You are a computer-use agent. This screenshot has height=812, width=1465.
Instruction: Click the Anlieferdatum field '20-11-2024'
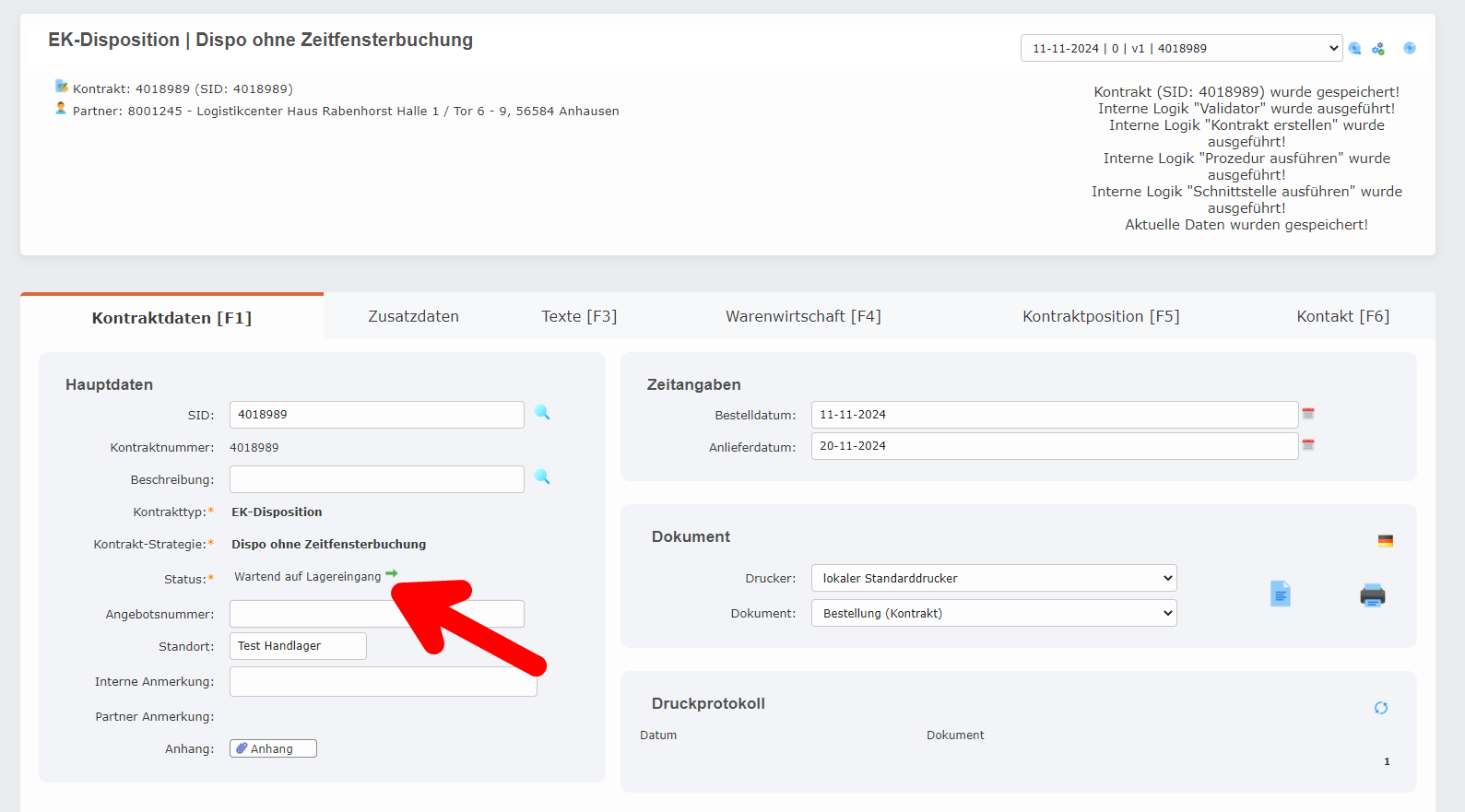click(1055, 446)
